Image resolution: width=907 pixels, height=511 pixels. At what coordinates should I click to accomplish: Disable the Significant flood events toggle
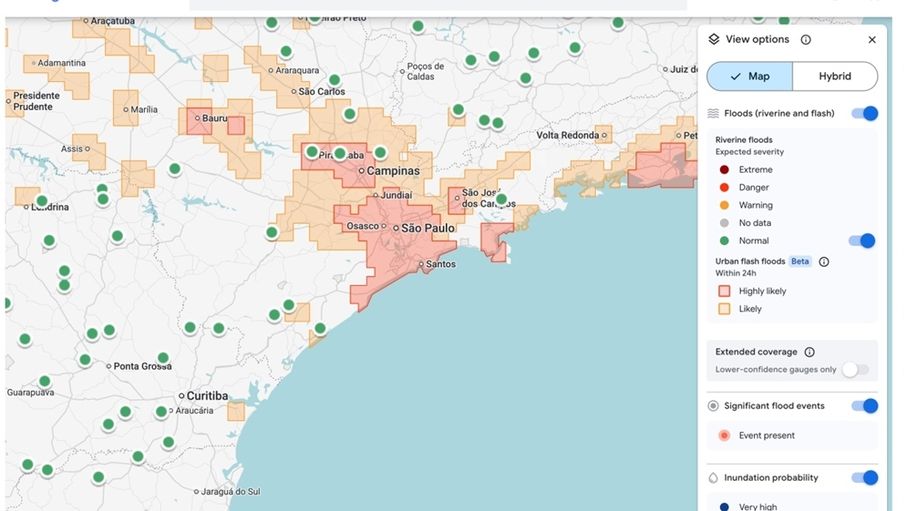864,406
